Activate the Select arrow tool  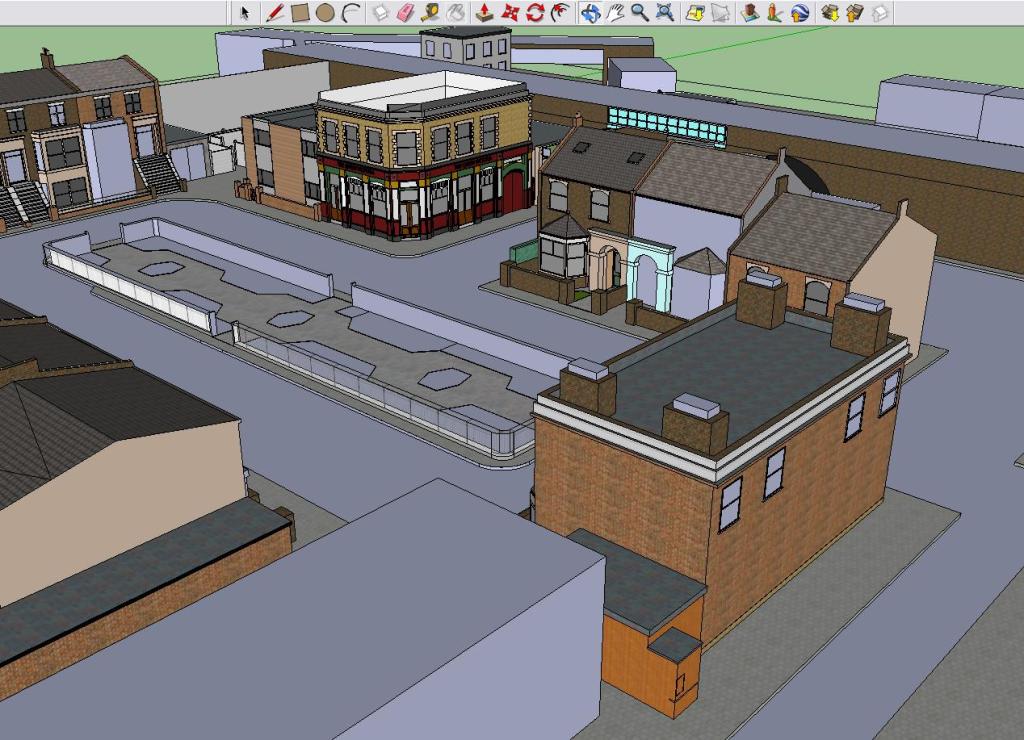point(245,14)
